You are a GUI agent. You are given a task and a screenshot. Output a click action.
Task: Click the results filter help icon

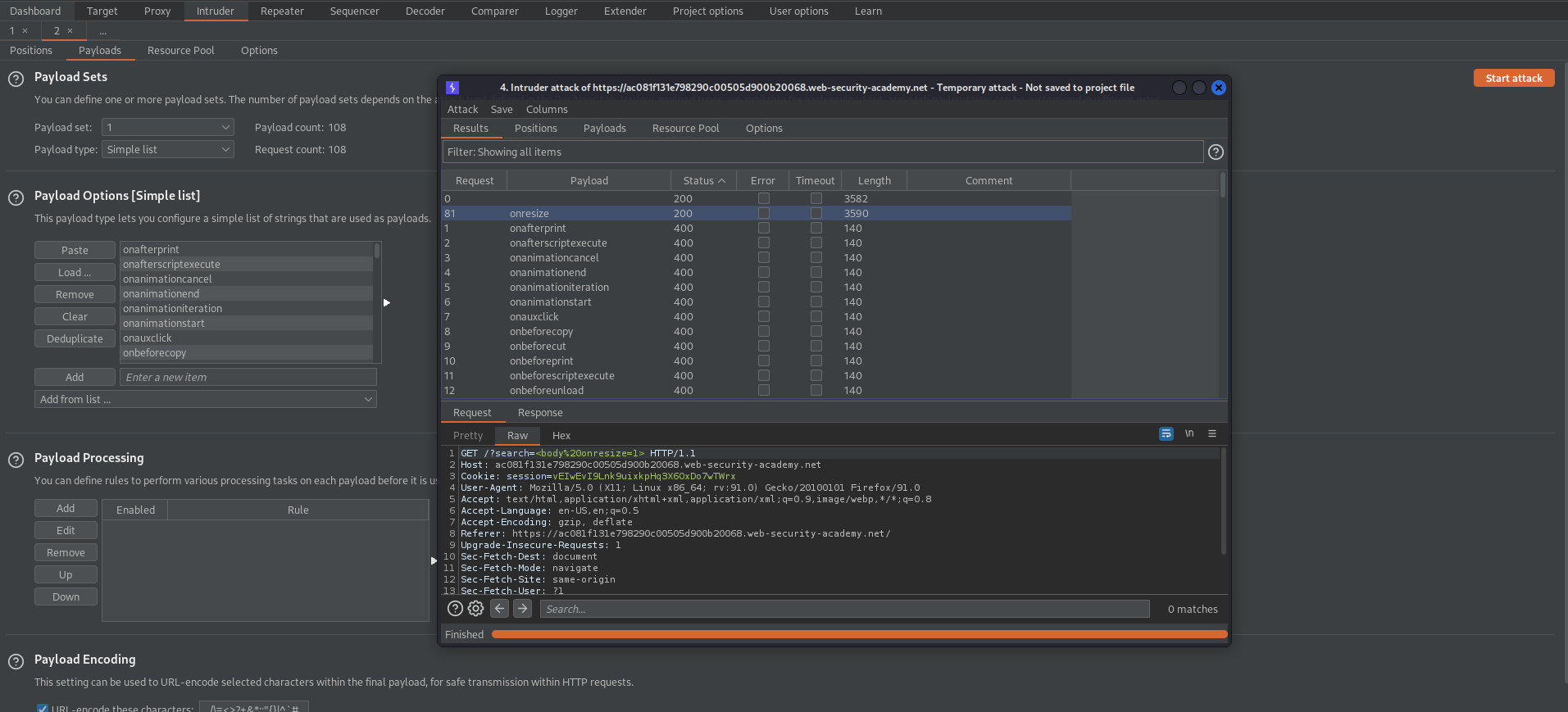(x=1216, y=152)
